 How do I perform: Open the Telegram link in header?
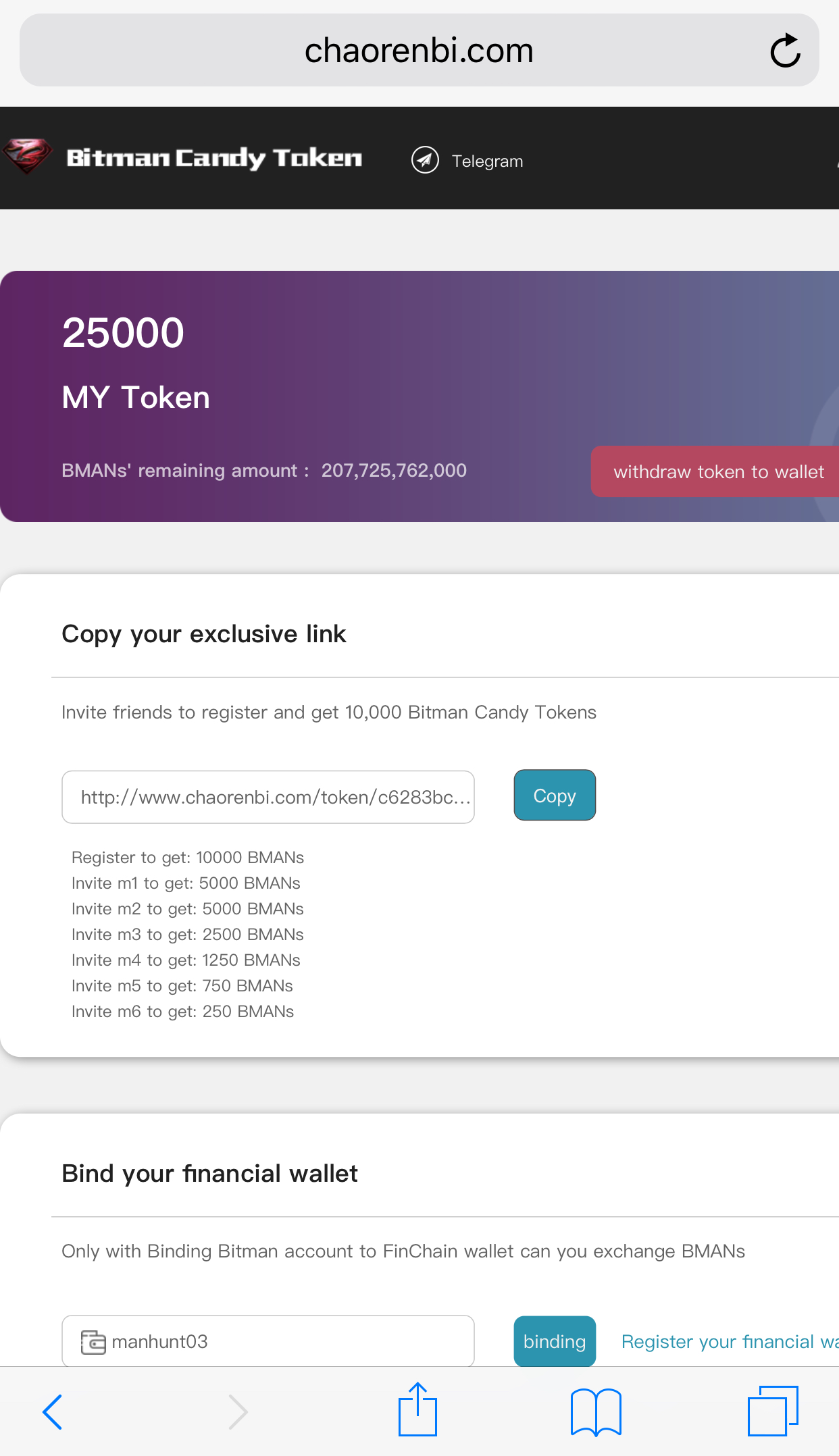click(487, 161)
